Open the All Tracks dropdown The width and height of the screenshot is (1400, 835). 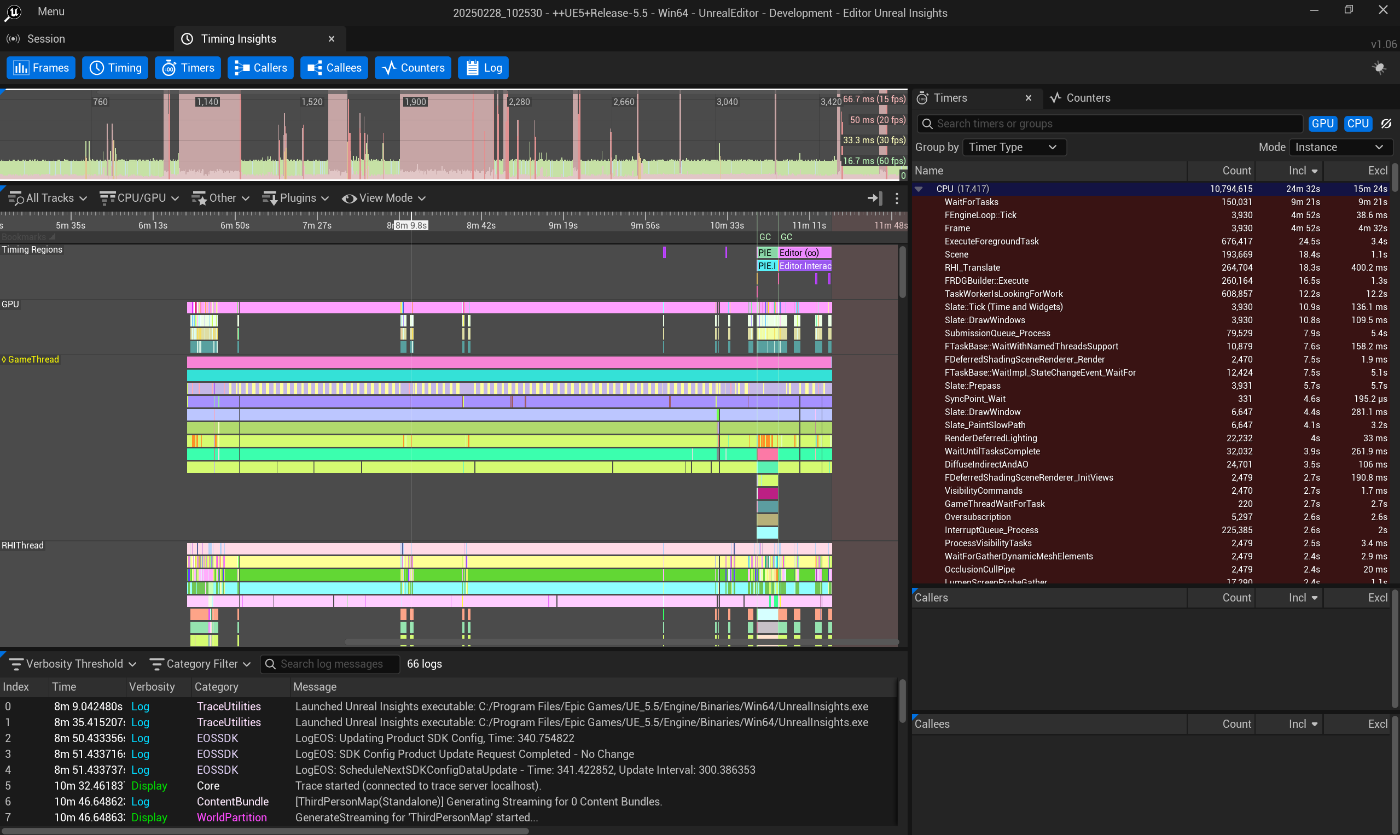(x=48, y=198)
